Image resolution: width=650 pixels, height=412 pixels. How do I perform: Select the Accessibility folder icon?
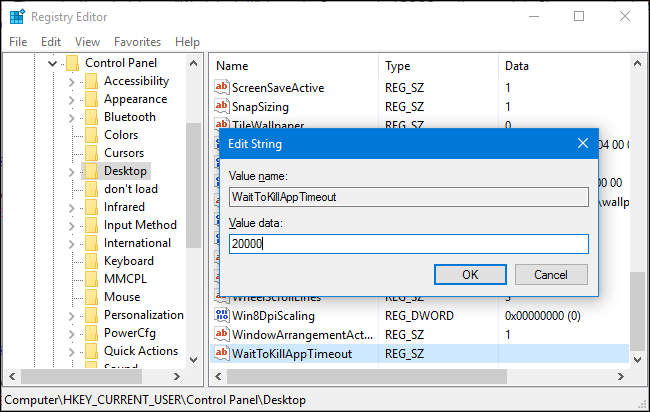click(x=91, y=81)
